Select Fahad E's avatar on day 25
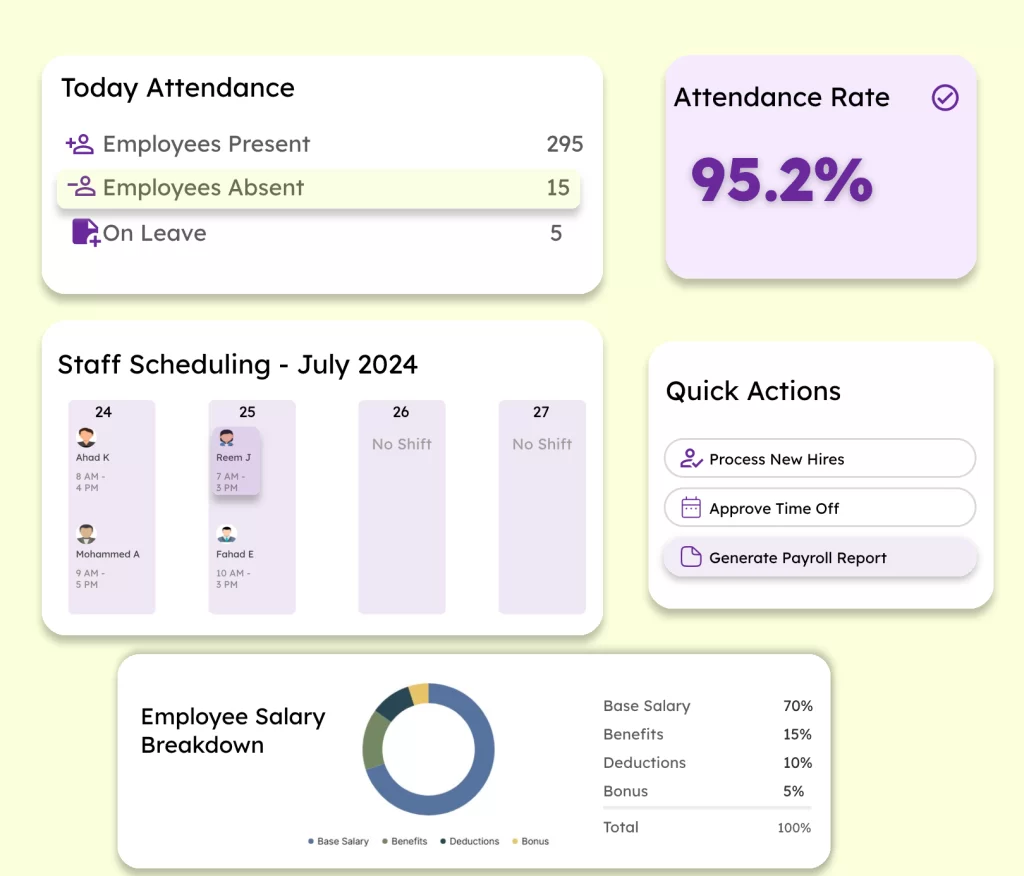 tap(227, 534)
